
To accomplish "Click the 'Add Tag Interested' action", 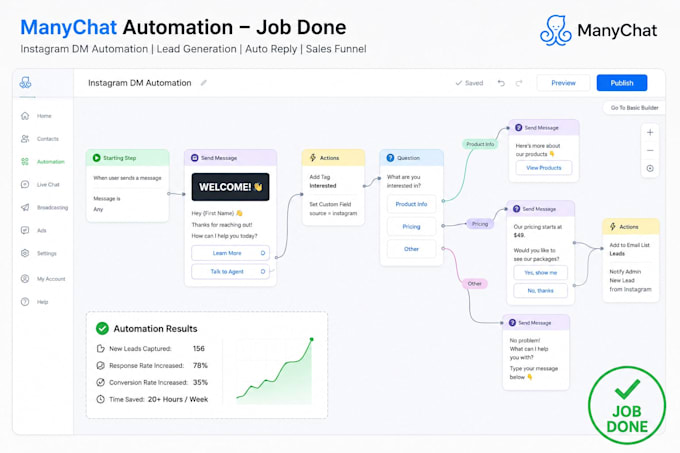I will pyautogui.click(x=323, y=181).
